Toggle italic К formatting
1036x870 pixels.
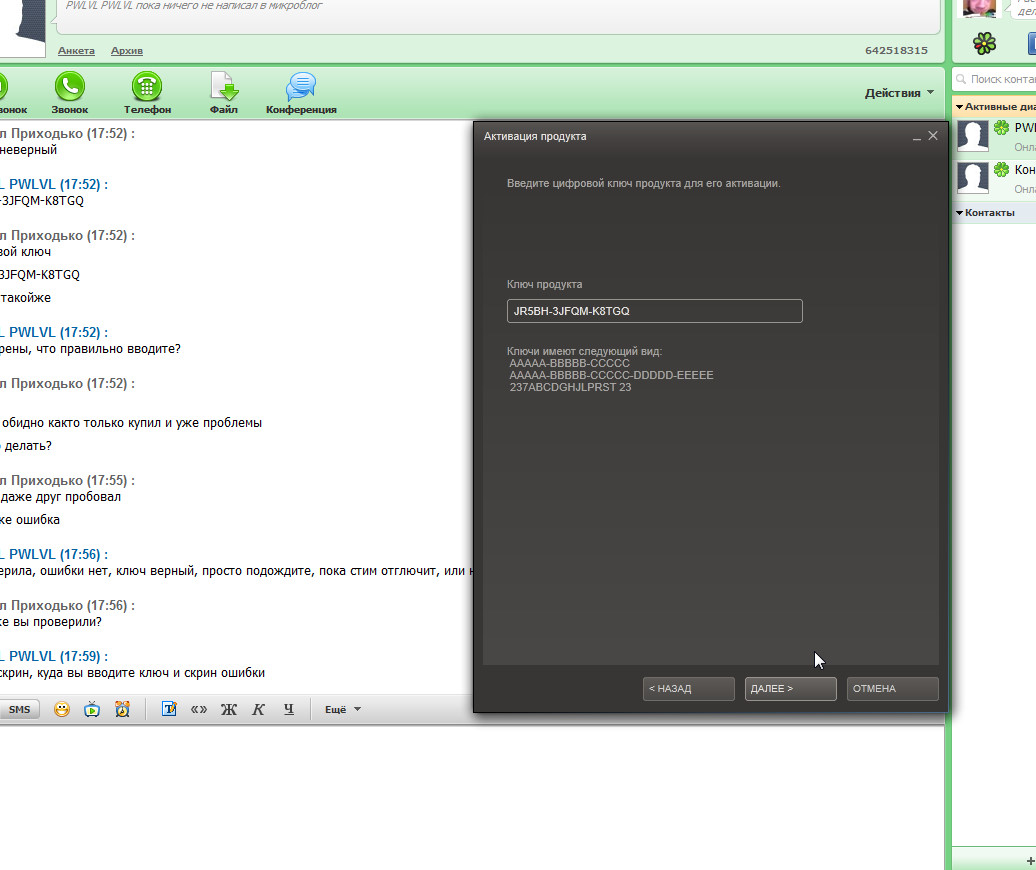(258, 709)
